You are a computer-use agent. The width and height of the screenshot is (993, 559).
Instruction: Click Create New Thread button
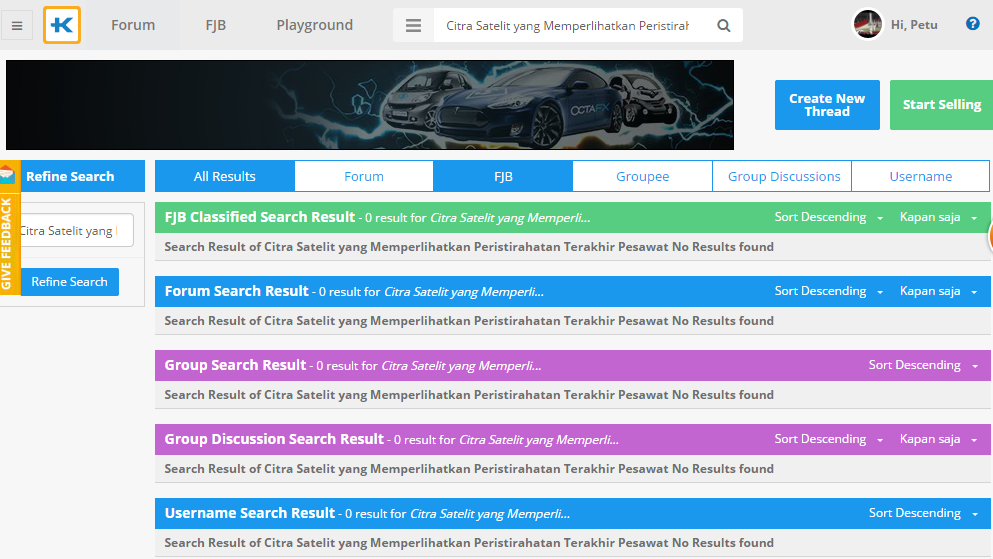[827, 105]
